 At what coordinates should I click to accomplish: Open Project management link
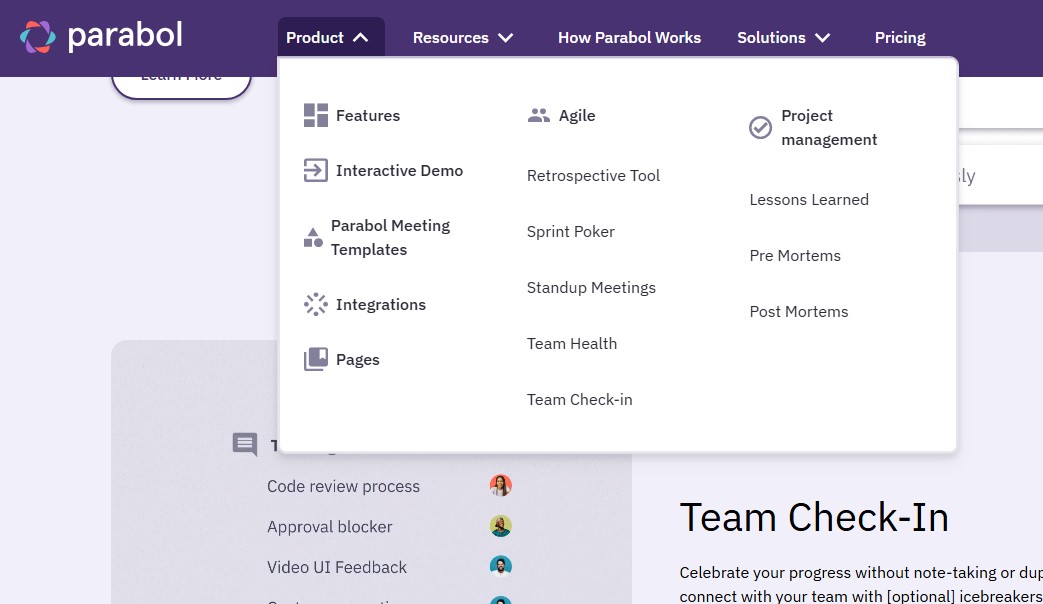[829, 127]
